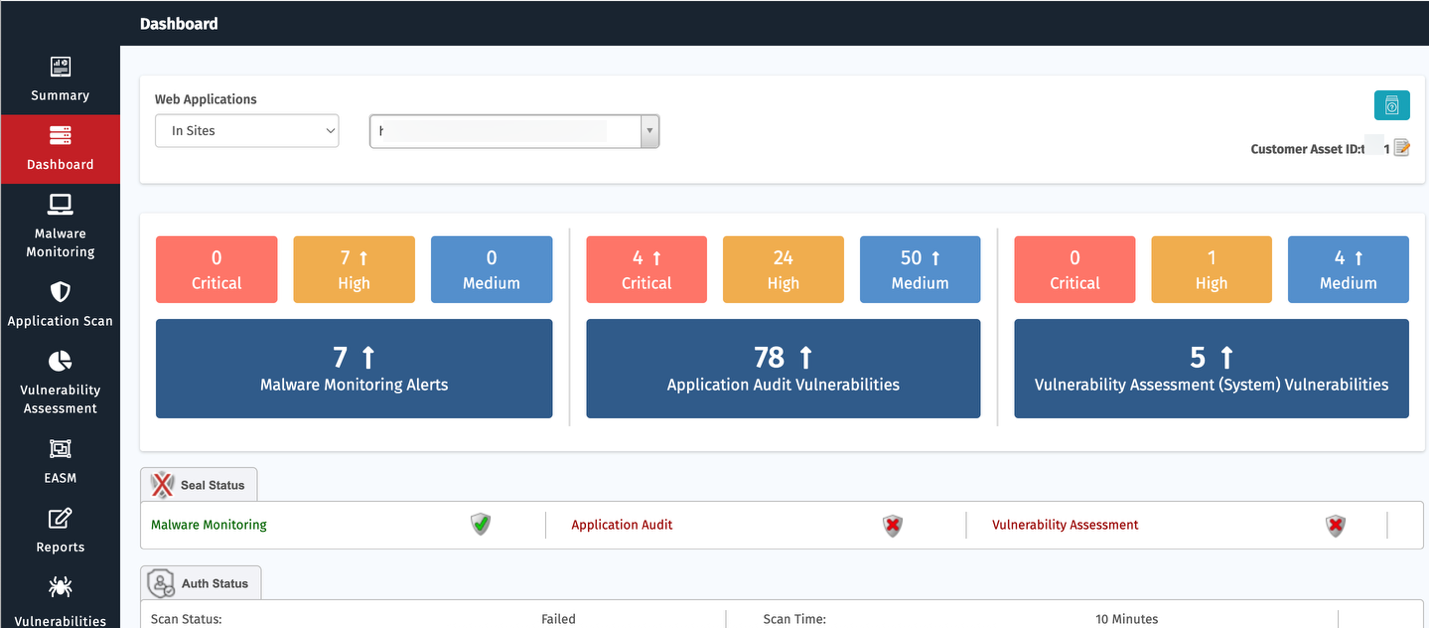Screen dimensions: 1429x628
Task: Click Malware Monitoring 7 High tile
Action: 354,269
